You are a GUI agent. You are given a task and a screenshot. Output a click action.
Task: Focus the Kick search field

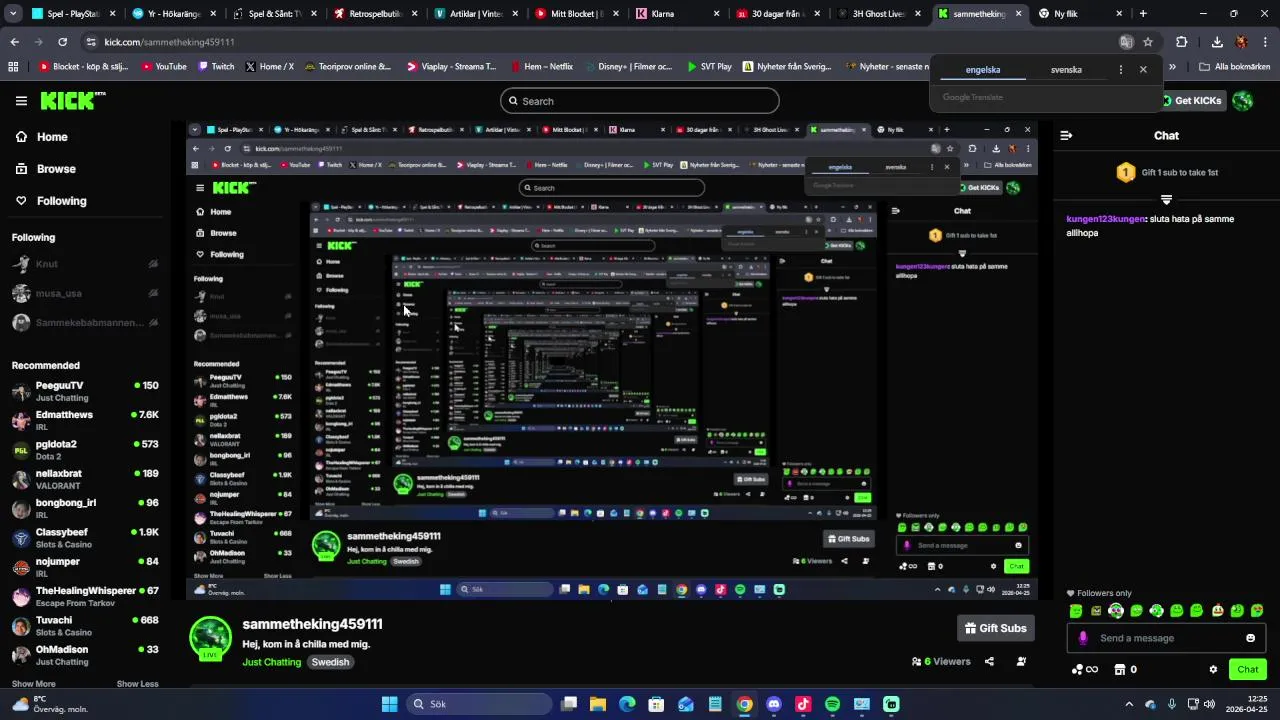point(640,101)
